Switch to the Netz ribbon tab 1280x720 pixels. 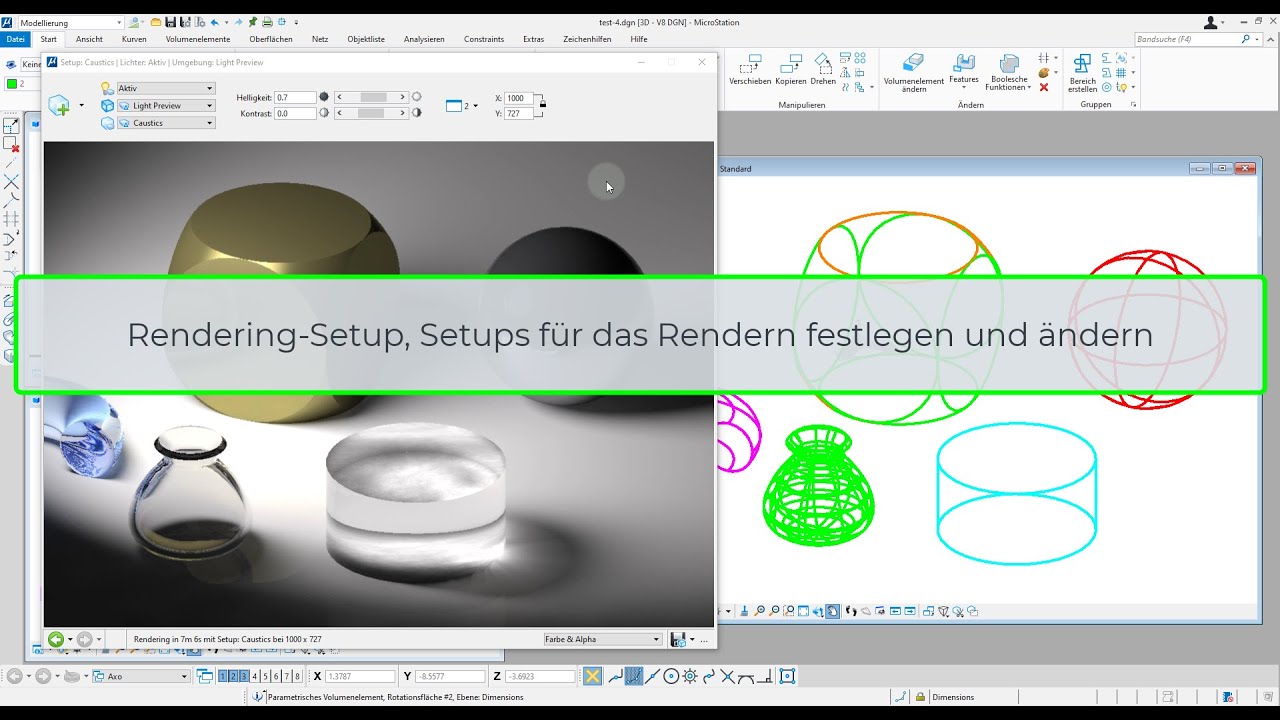coord(320,39)
